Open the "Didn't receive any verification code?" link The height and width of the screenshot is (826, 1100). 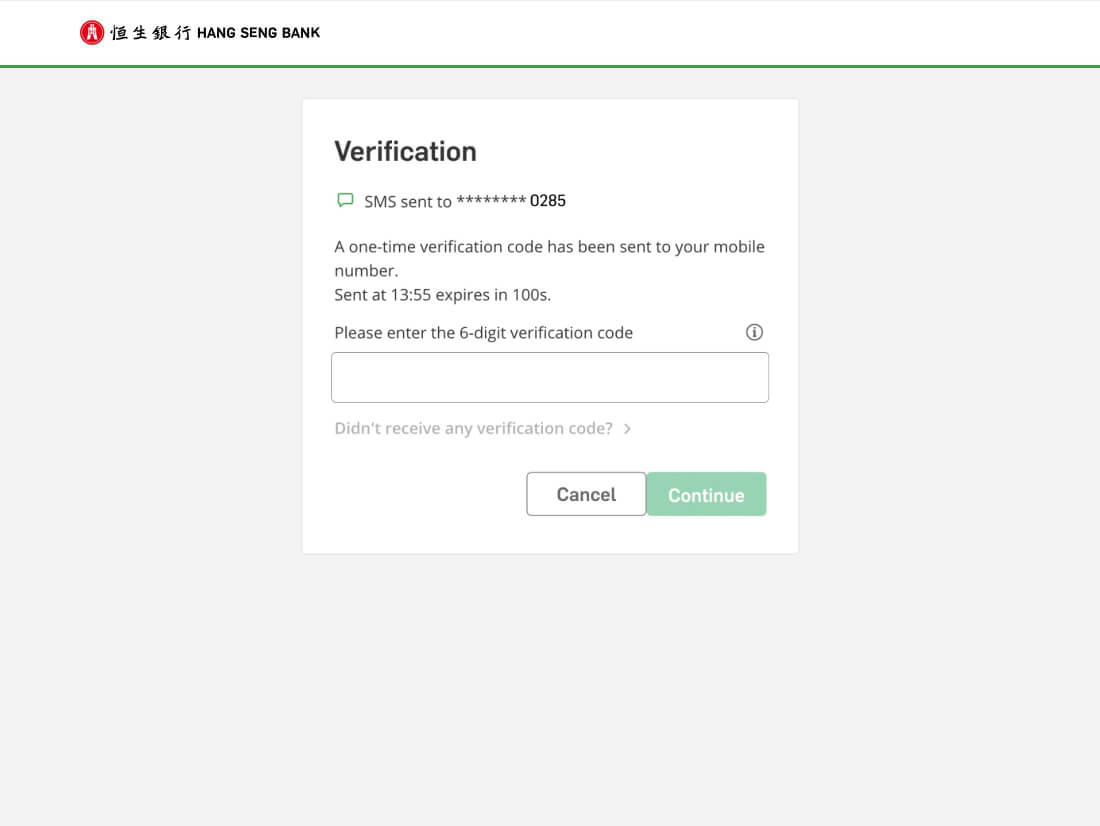473,429
